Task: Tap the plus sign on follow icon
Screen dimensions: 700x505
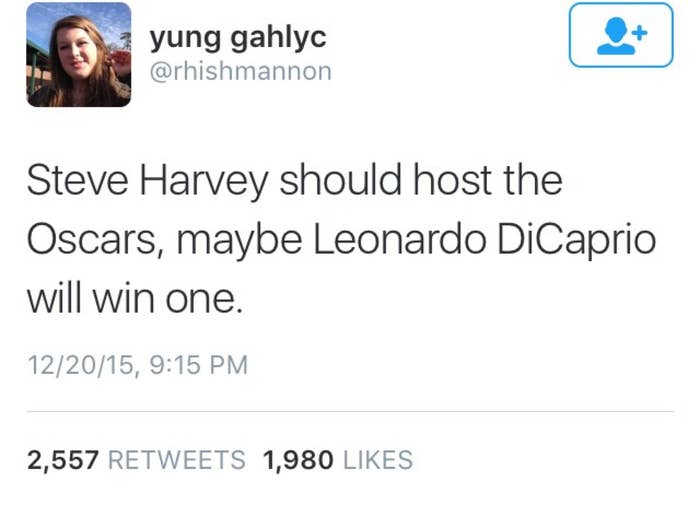Action: [x=640, y=33]
